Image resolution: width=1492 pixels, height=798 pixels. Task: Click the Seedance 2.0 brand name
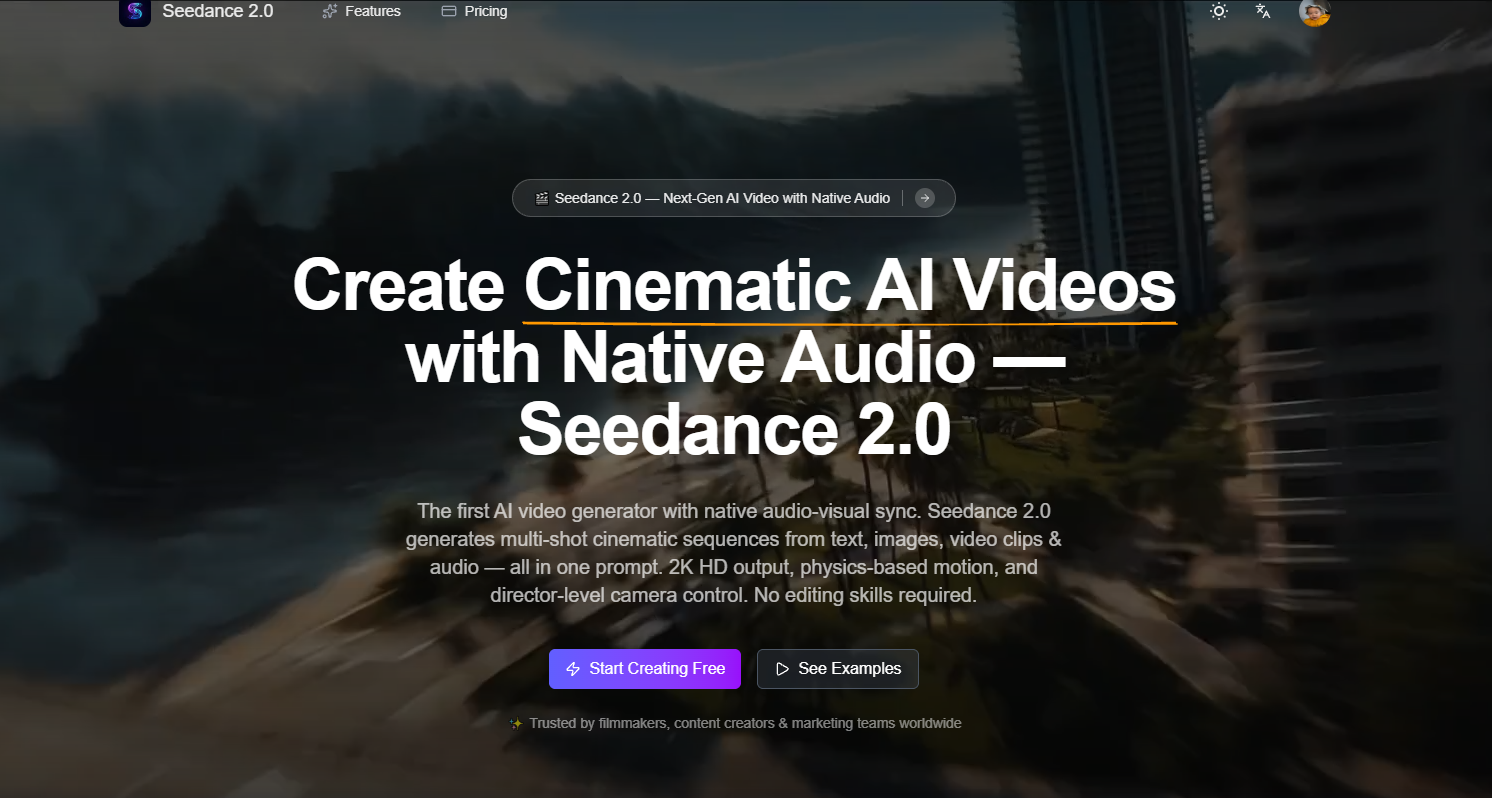click(217, 11)
